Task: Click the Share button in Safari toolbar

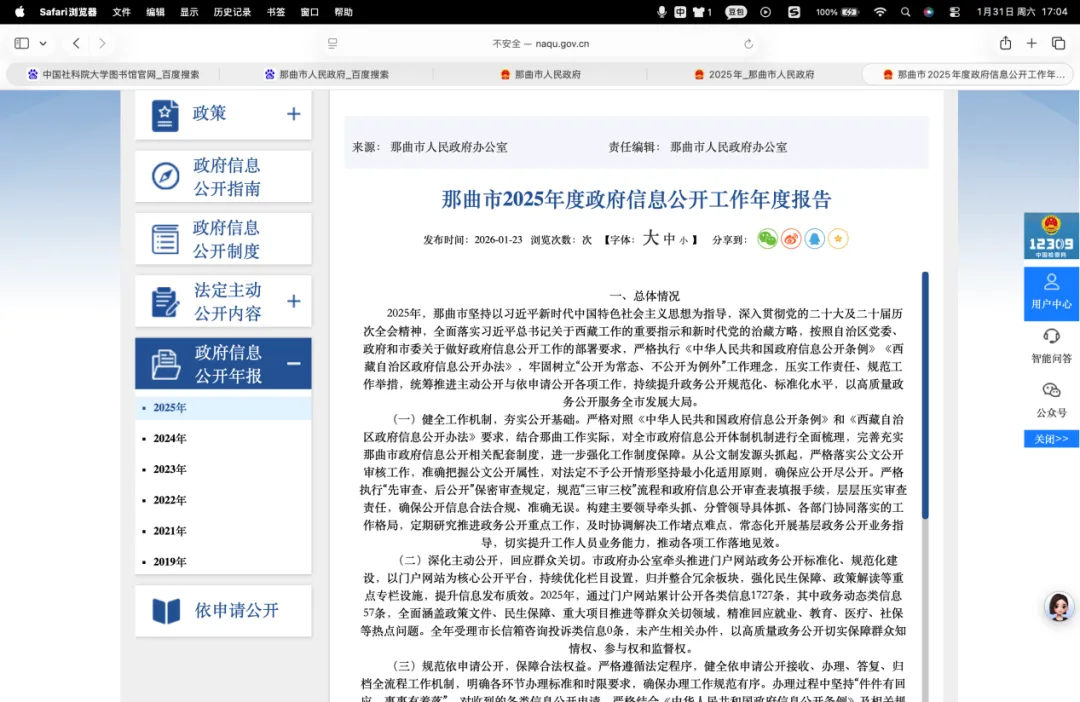Action: click(x=1006, y=43)
